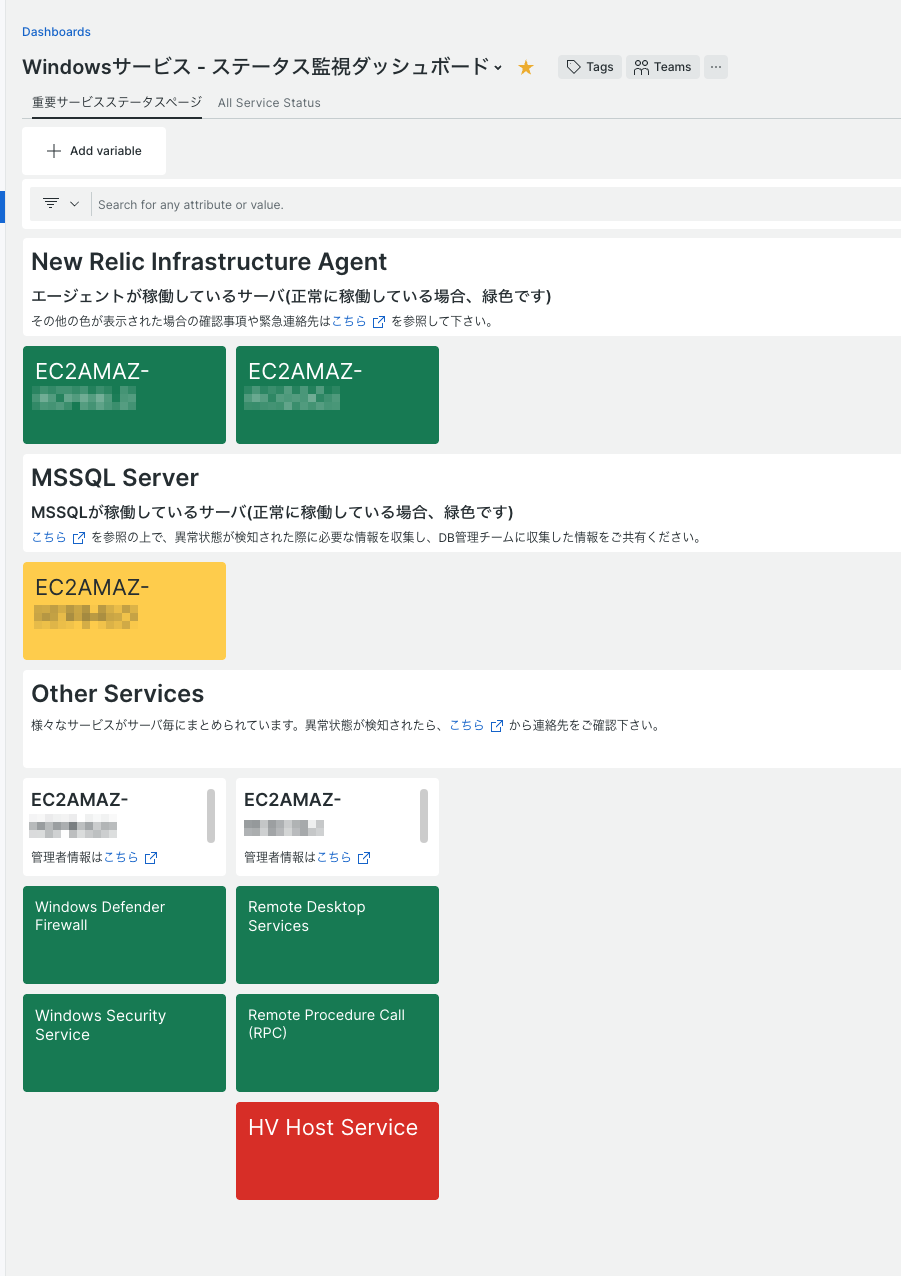
Task: Select the red HV Host Service tile
Action: [x=337, y=1151]
